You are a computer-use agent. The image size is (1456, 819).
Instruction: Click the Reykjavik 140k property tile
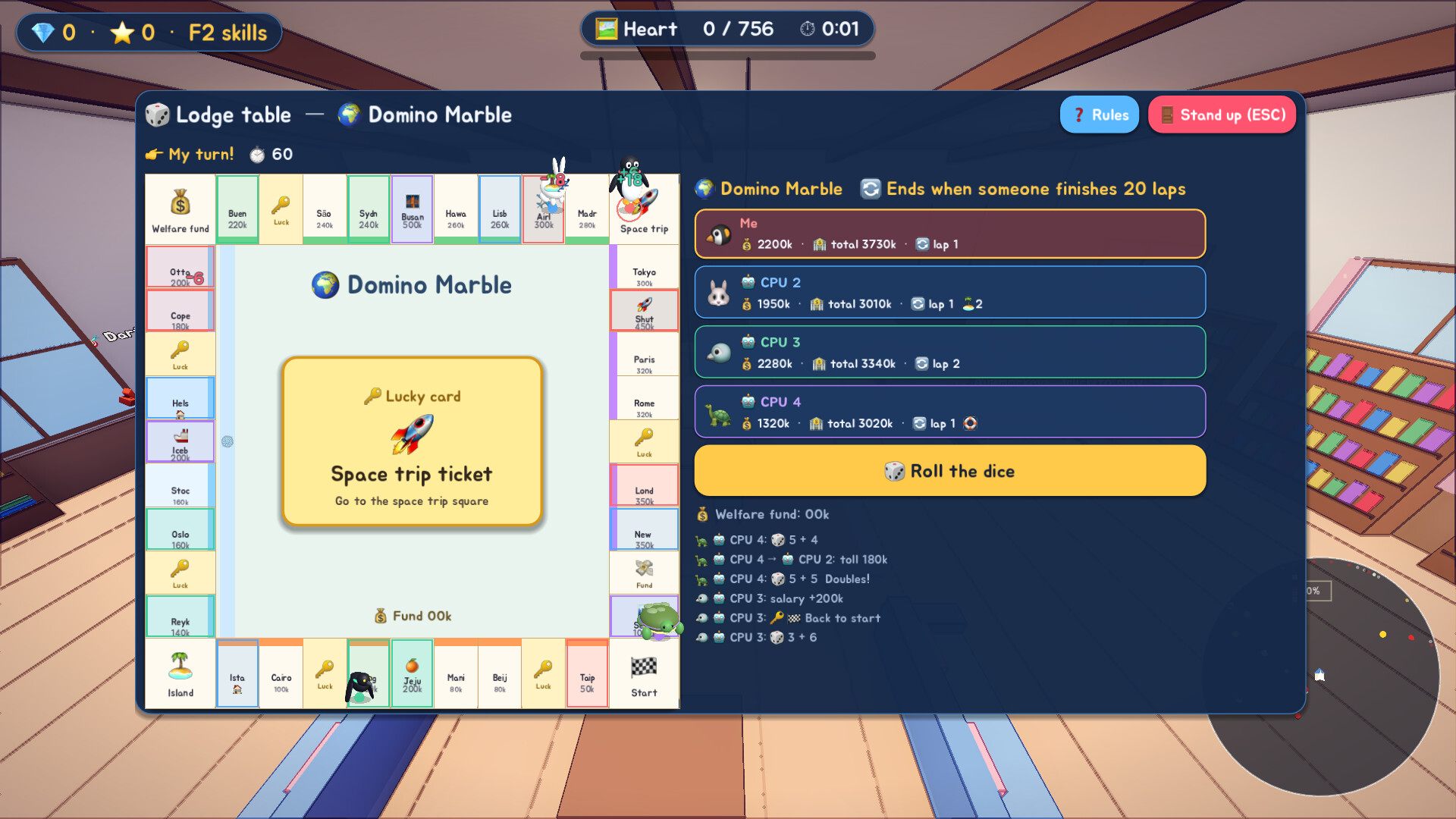coord(180,617)
